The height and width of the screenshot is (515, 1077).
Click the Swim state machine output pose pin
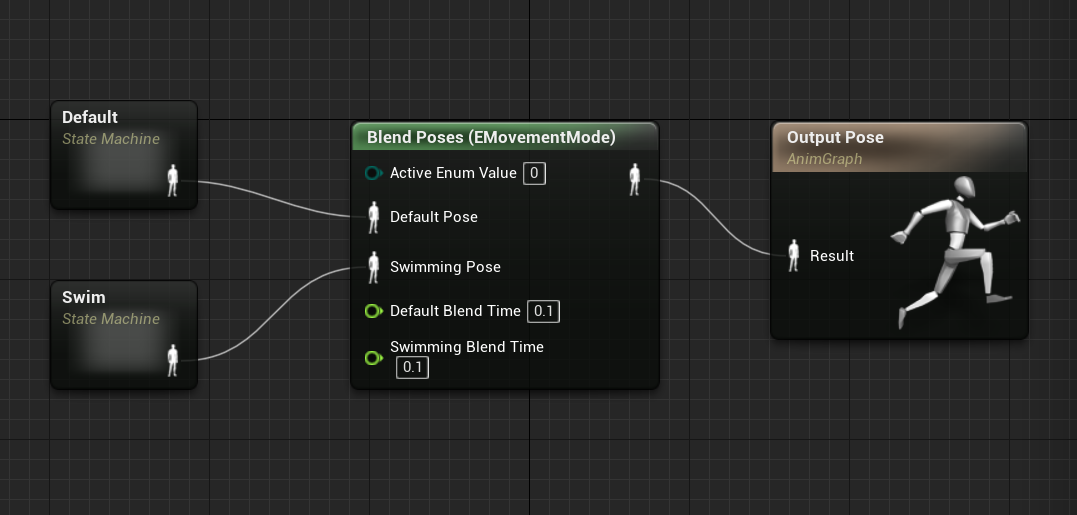point(173,360)
